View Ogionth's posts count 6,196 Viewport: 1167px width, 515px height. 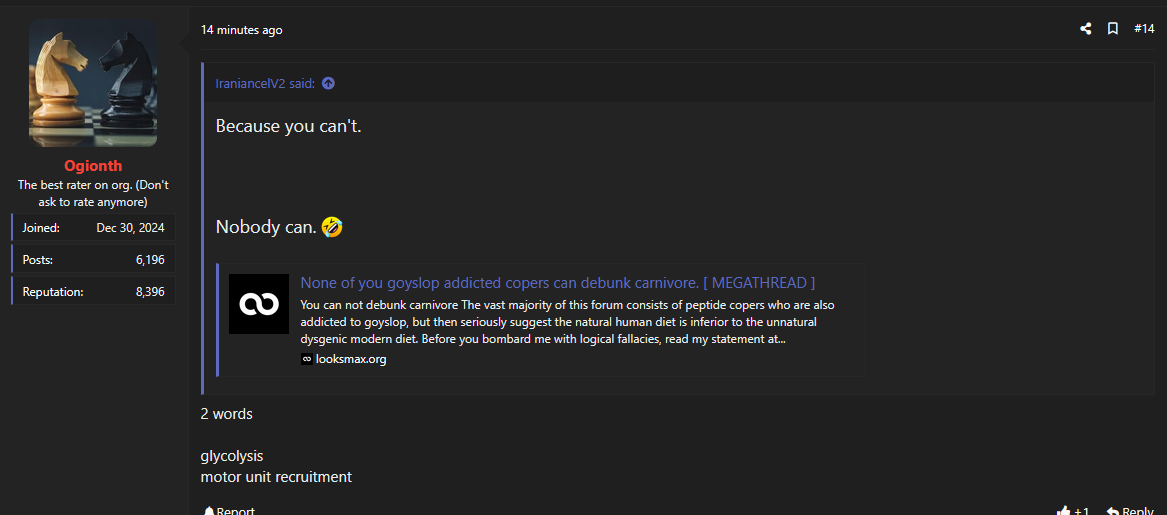click(150, 260)
